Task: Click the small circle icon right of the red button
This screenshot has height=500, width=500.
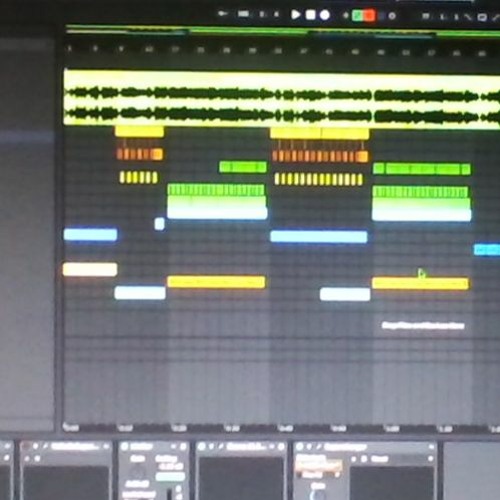Action: click(392, 16)
